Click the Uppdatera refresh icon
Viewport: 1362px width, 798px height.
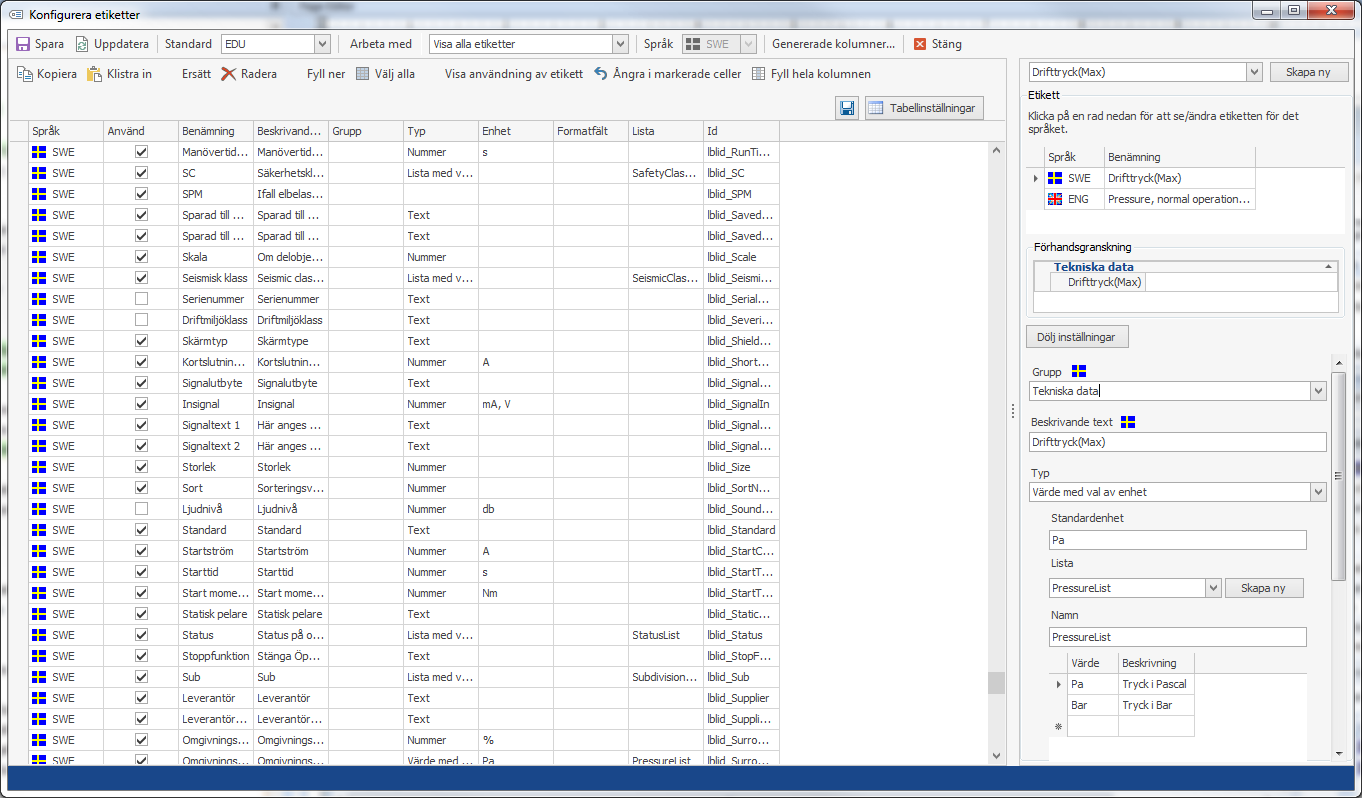pyautogui.click(x=82, y=44)
